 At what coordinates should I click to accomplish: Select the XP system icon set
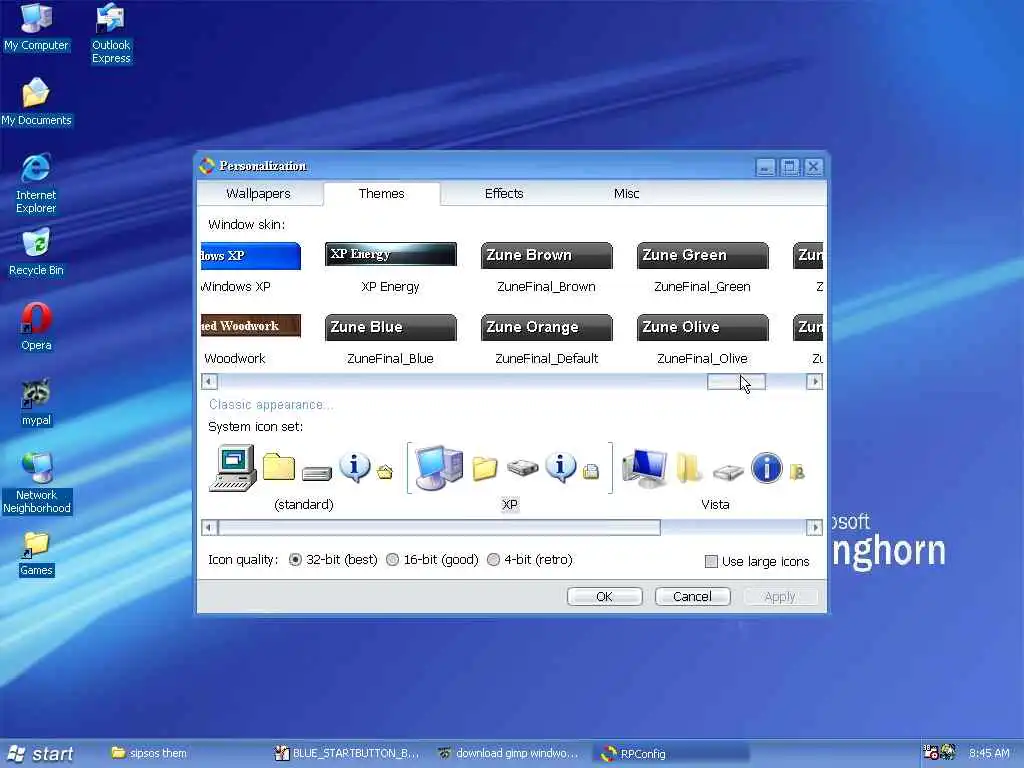pos(509,477)
